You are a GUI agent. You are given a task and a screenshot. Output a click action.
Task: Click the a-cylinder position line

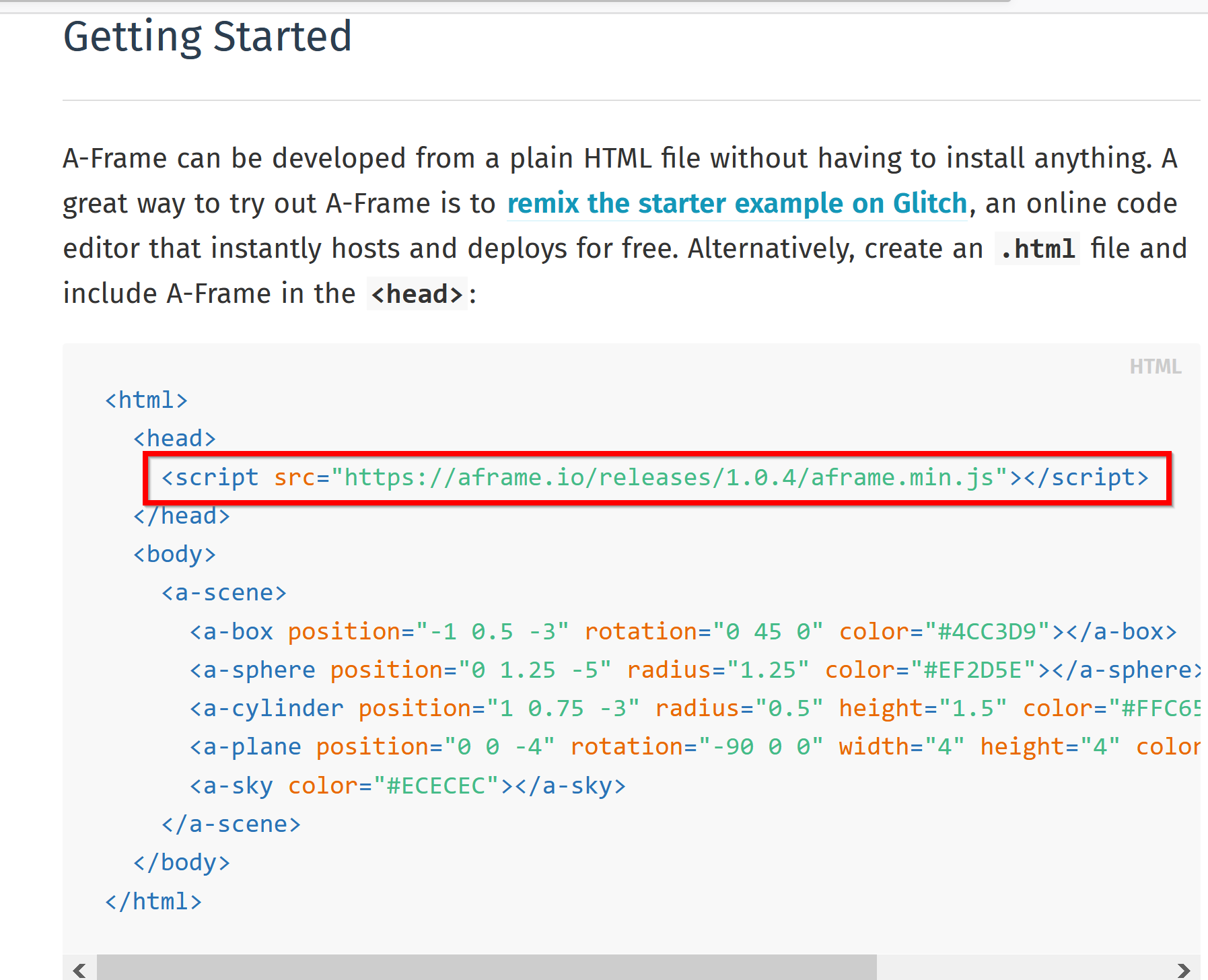click(x=695, y=709)
